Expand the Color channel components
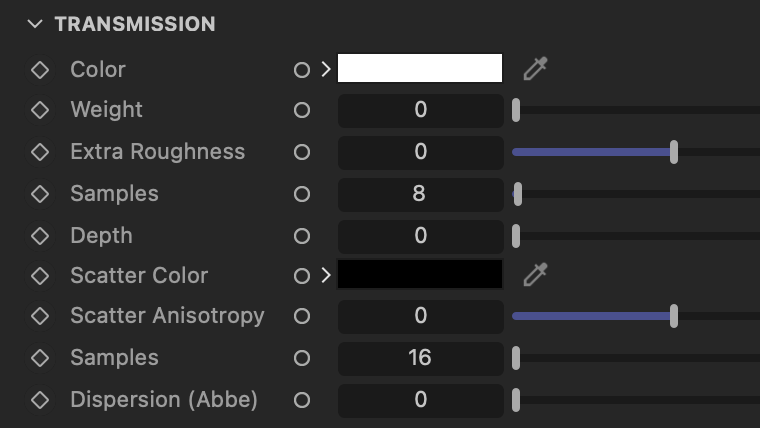Image resolution: width=760 pixels, height=428 pixels. pos(326,69)
